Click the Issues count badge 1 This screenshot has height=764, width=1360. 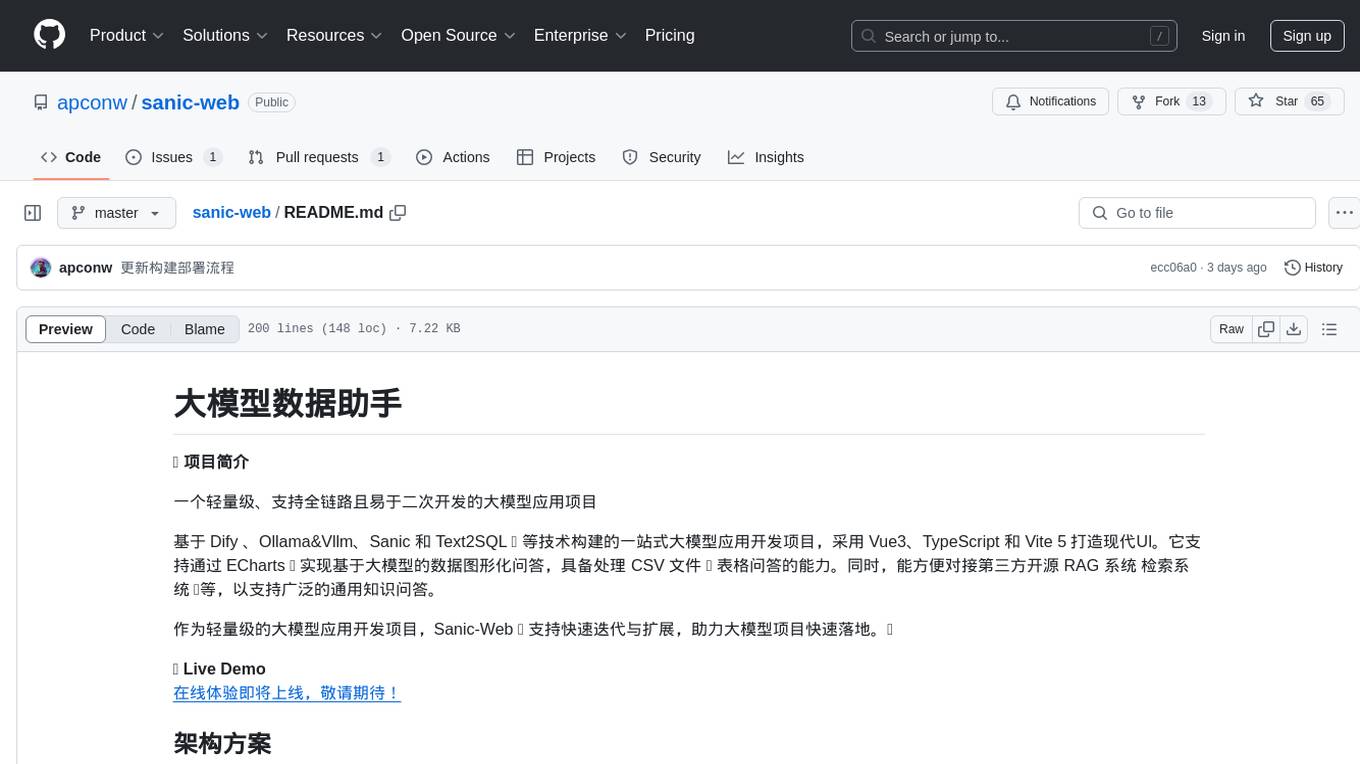click(x=212, y=157)
